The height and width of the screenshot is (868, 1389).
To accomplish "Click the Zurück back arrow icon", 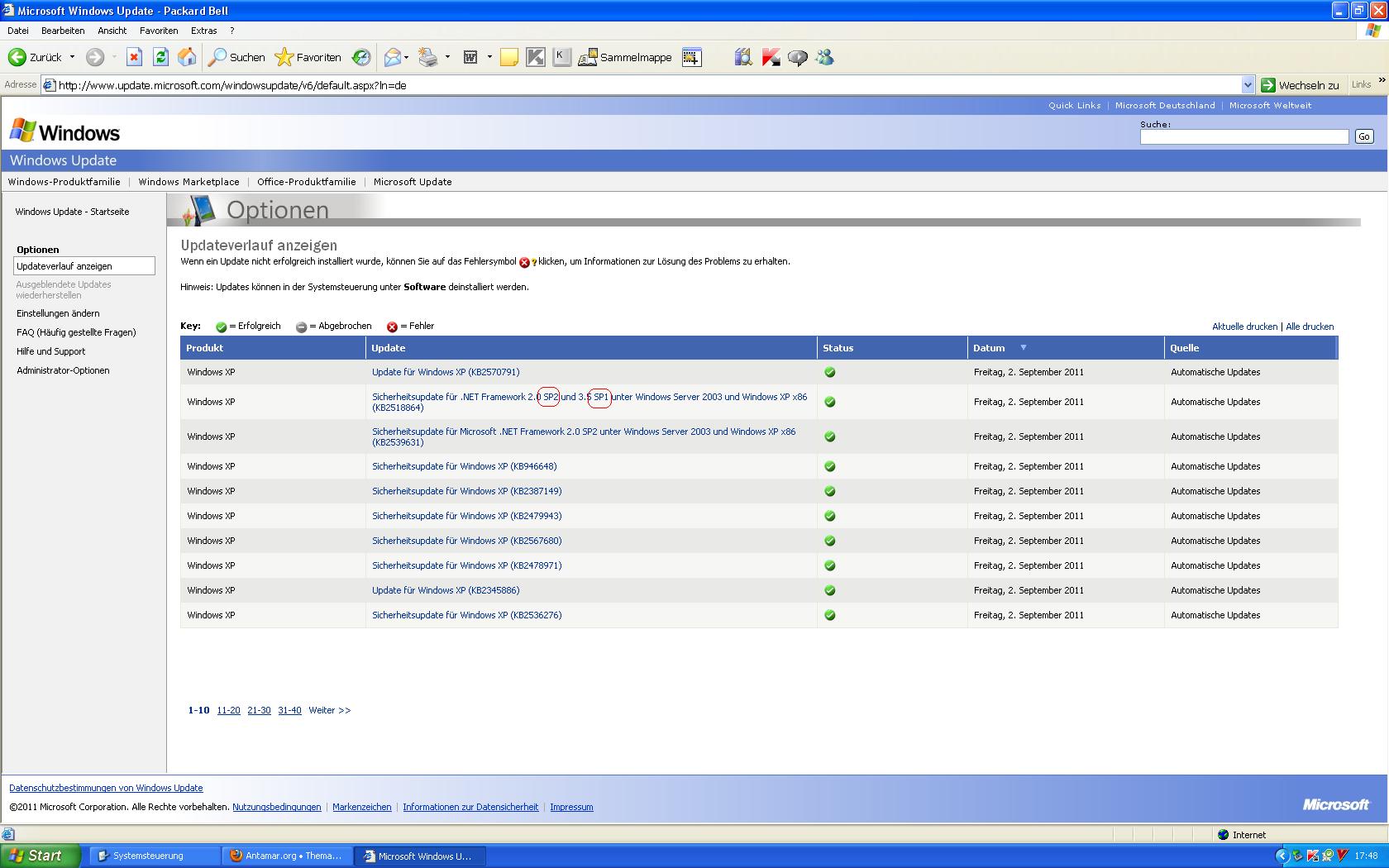I will (x=17, y=57).
